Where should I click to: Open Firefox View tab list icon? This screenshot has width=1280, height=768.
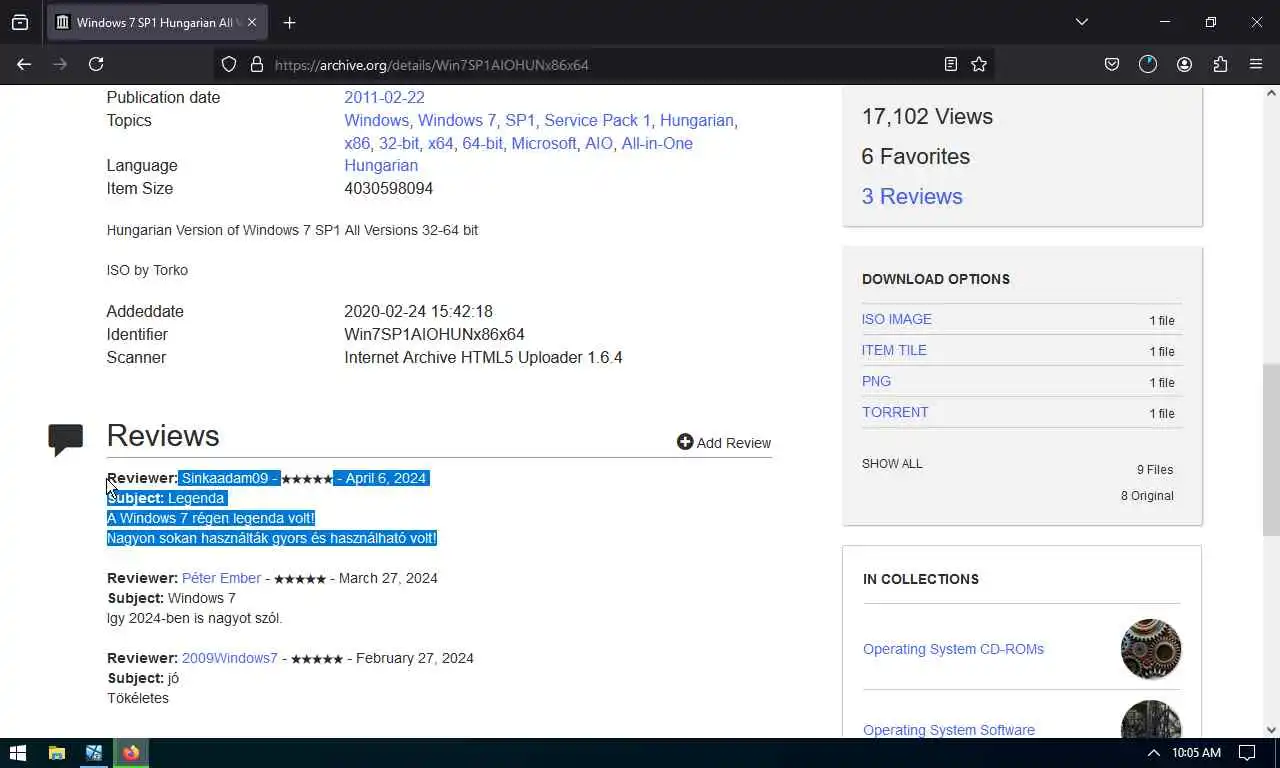click(x=20, y=22)
